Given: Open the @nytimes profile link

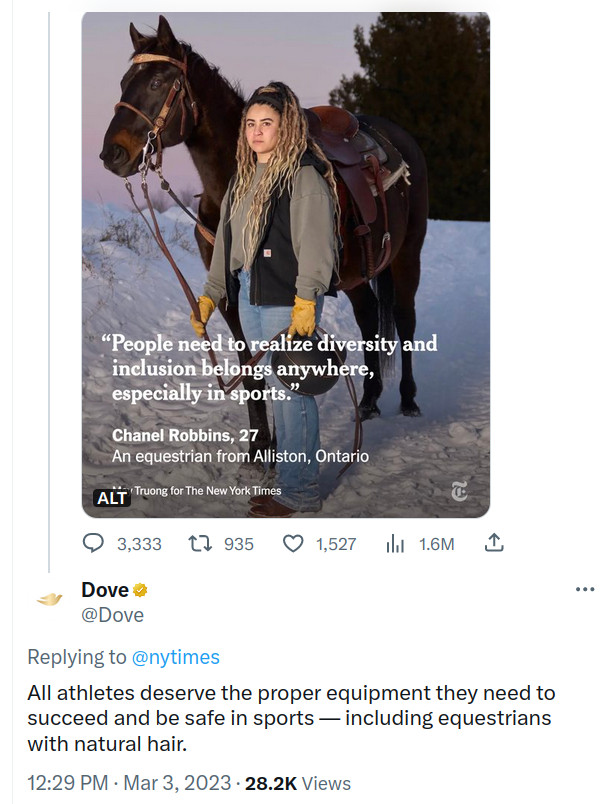Looking at the screenshot, I should (x=176, y=657).
